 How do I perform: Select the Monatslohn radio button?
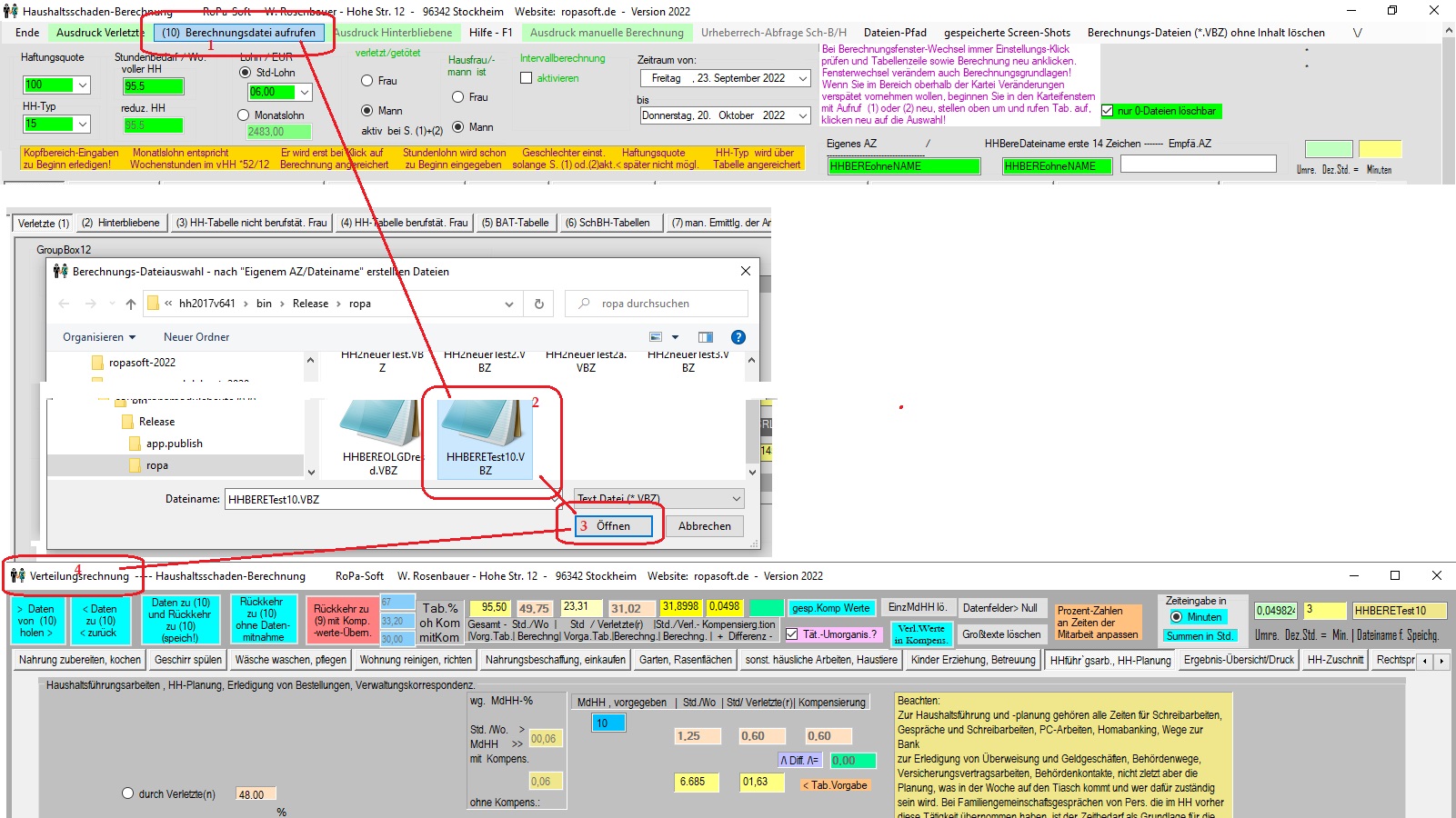coord(244,115)
